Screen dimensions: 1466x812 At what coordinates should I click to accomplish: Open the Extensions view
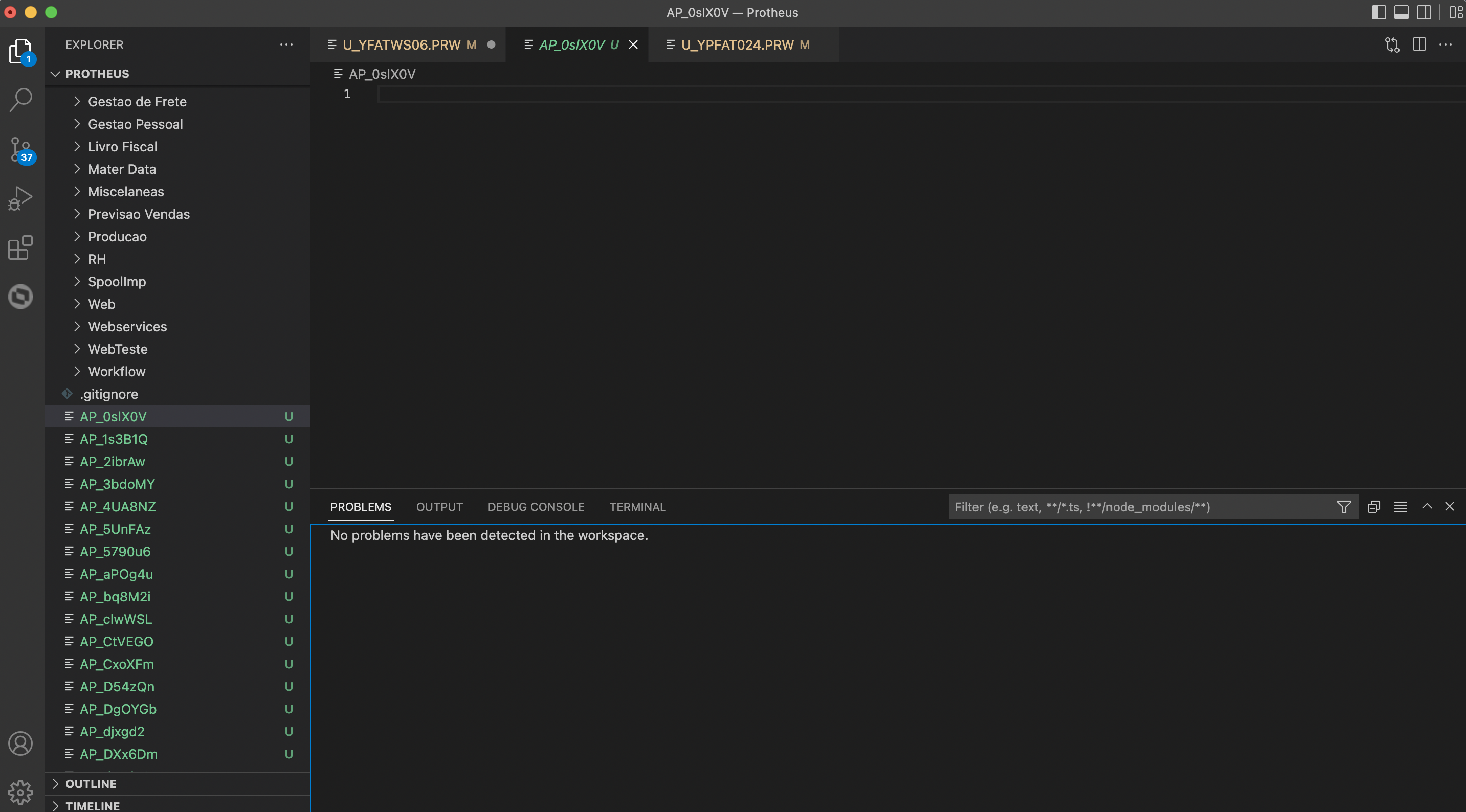pyautogui.click(x=20, y=247)
